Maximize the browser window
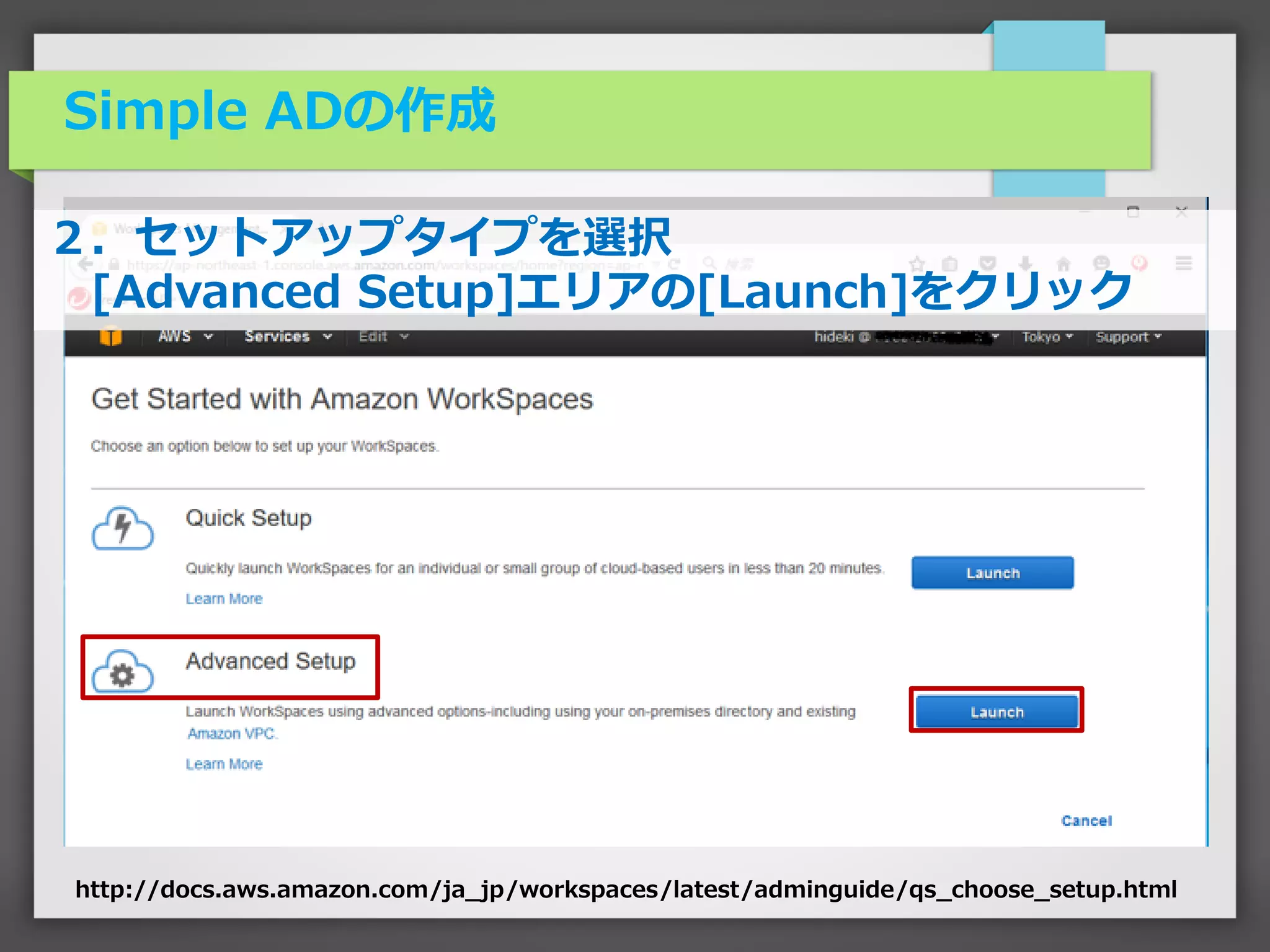Screen dimensions: 1270x952 pos(1133,212)
